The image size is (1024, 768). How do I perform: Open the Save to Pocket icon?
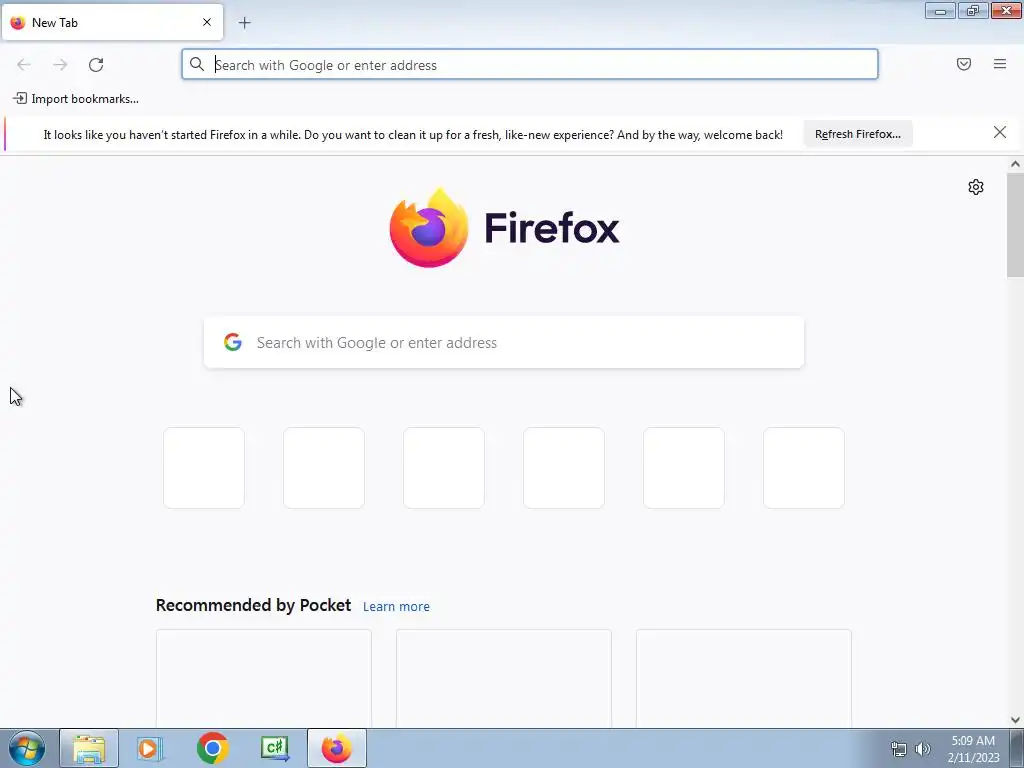(964, 64)
